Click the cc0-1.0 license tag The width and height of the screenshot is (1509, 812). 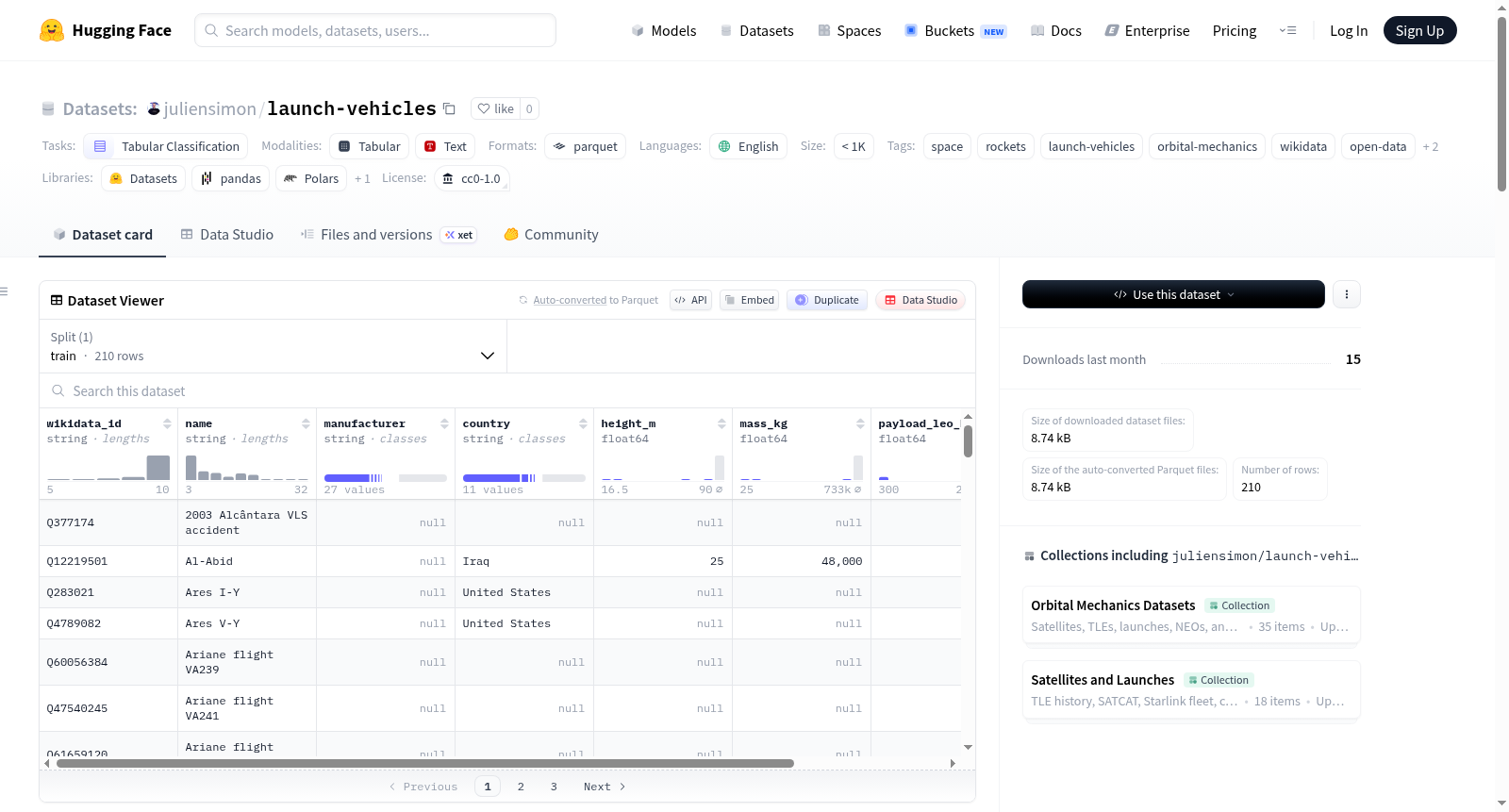(x=472, y=178)
